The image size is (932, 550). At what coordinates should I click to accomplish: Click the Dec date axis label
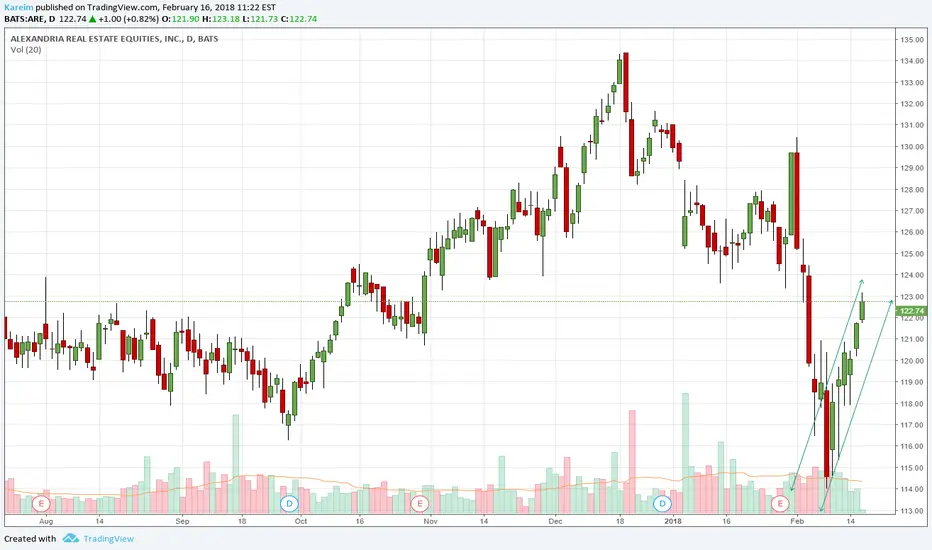pyautogui.click(x=555, y=521)
